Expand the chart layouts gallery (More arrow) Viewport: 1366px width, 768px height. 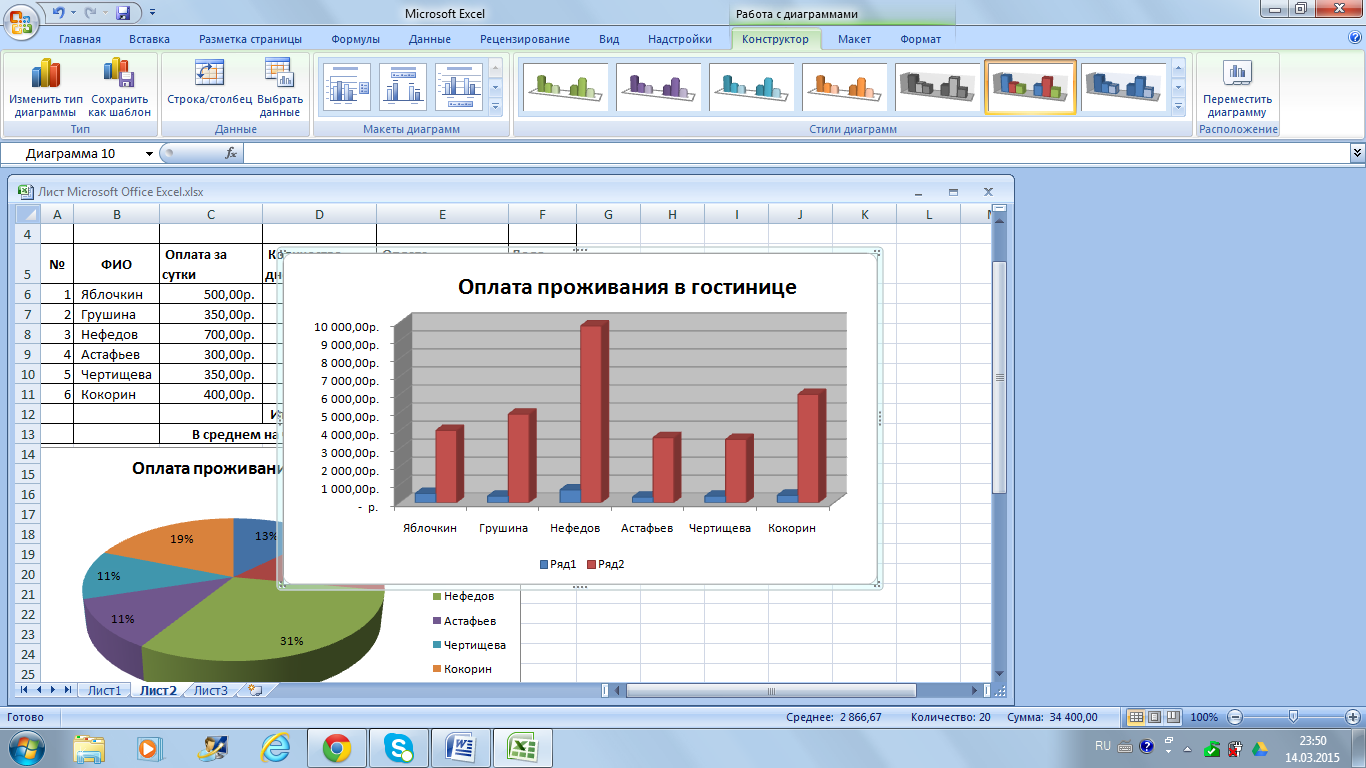[496, 104]
